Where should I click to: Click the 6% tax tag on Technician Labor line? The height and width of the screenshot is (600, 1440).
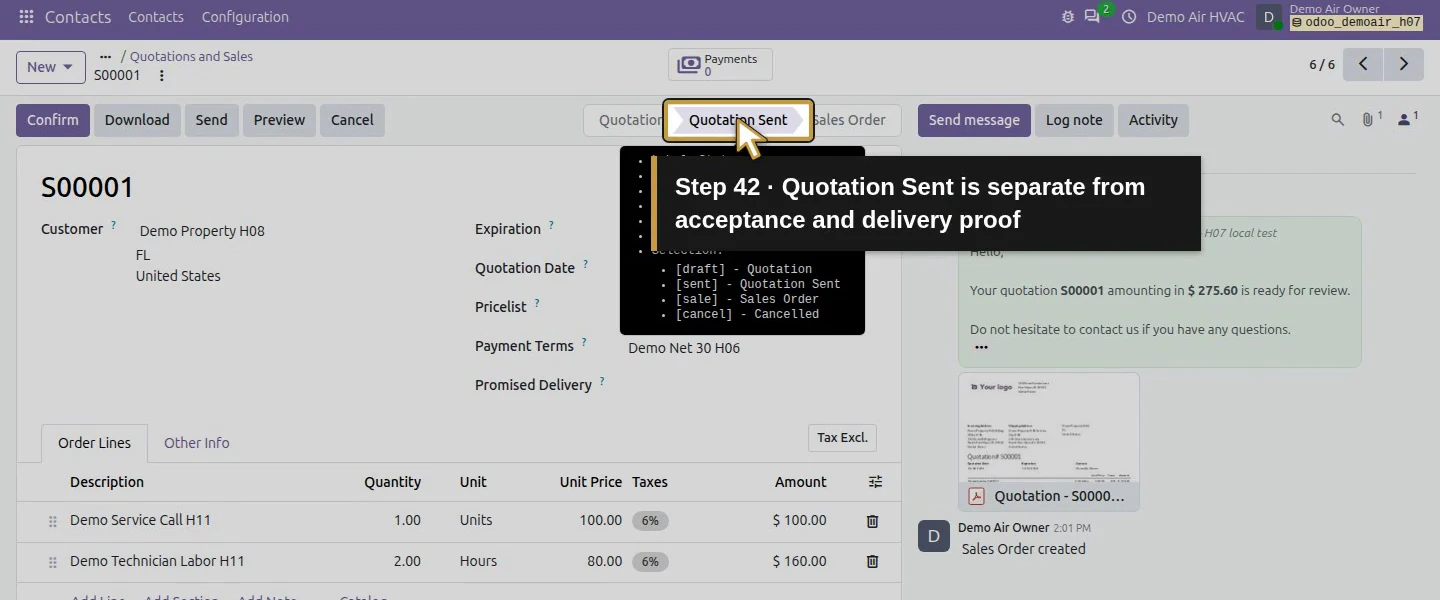click(650, 562)
